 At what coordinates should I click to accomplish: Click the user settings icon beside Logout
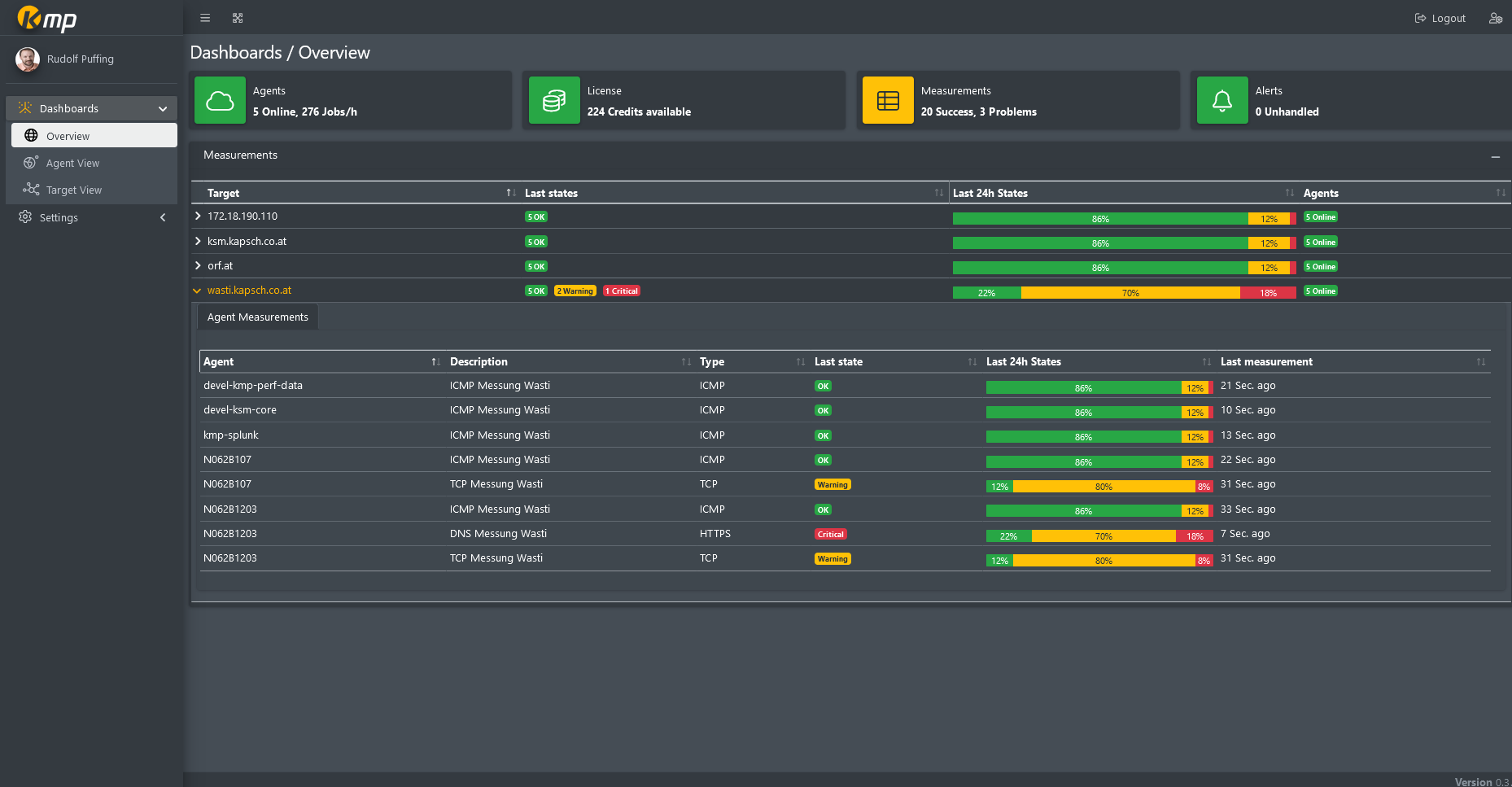(1495, 18)
